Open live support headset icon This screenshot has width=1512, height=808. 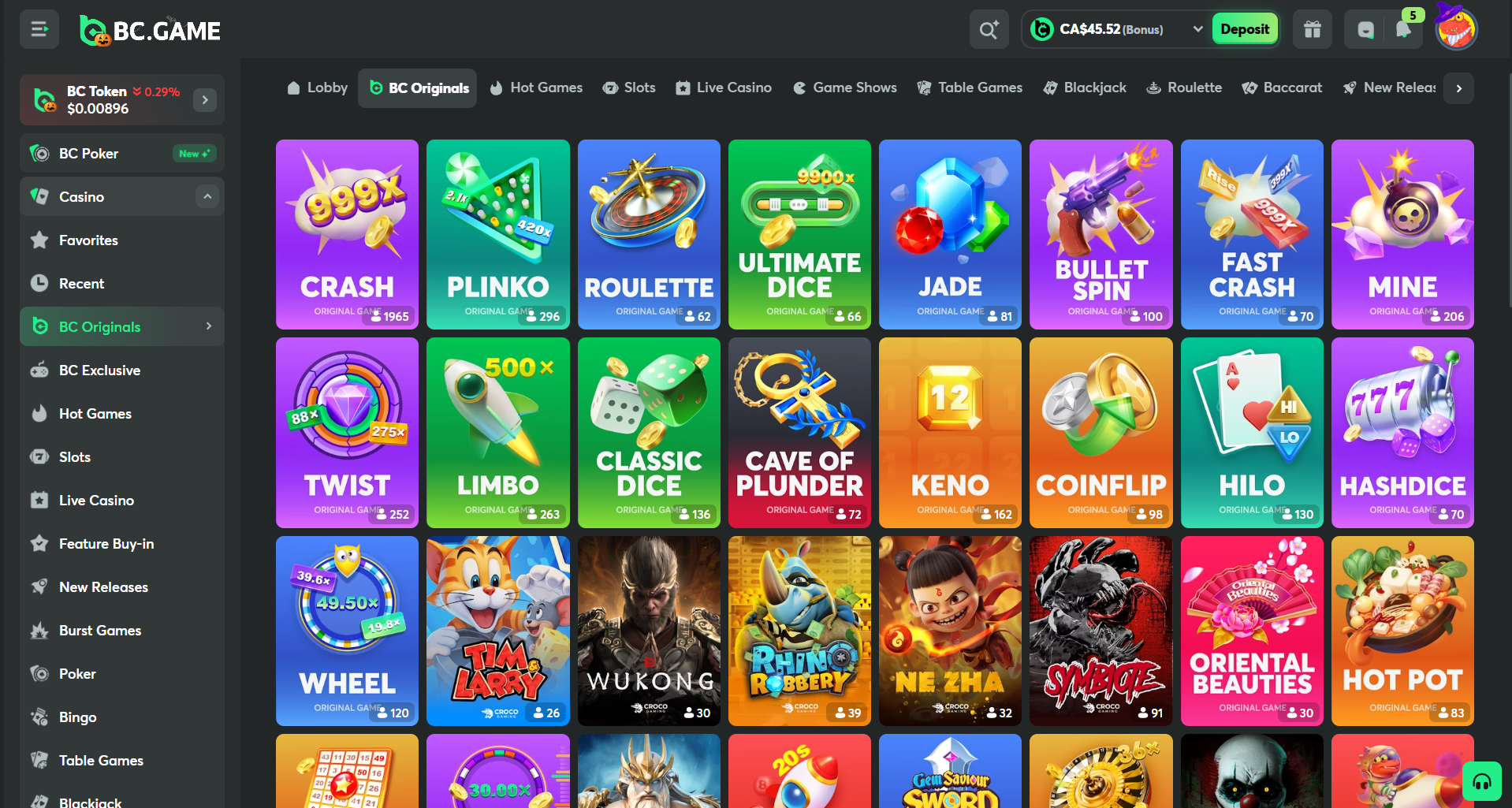click(x=1481, y=781)
